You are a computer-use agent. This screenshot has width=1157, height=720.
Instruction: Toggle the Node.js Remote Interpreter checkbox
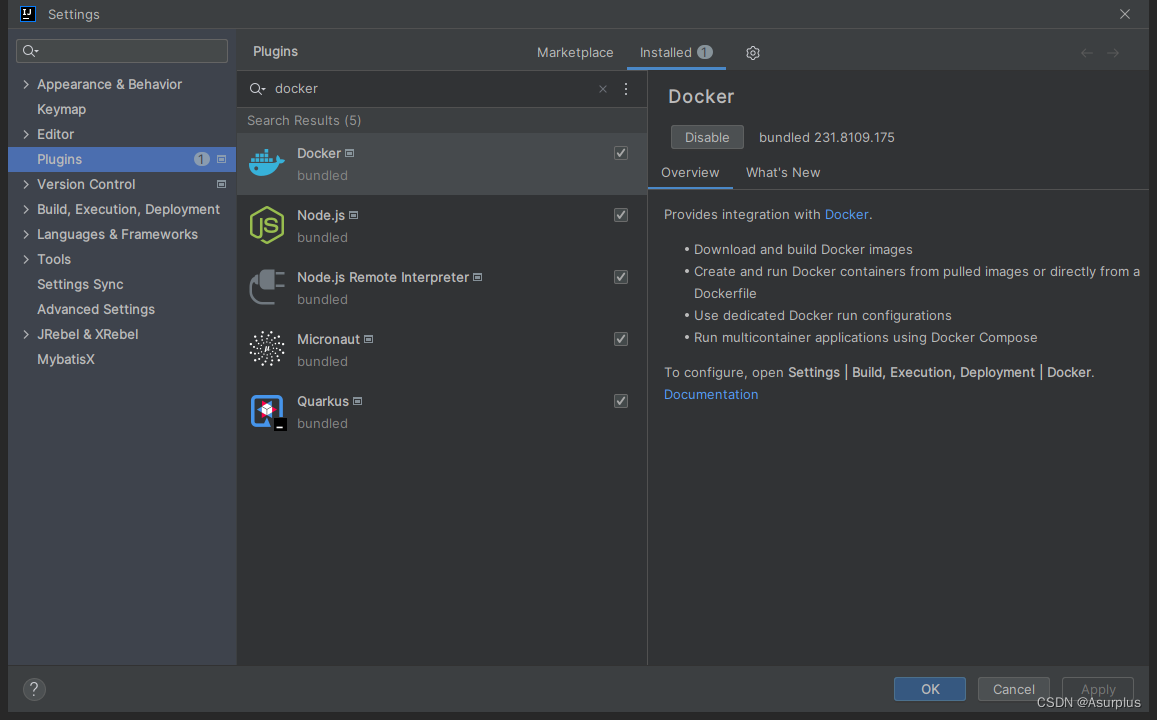pyautogui.click(x=621, y=277)
